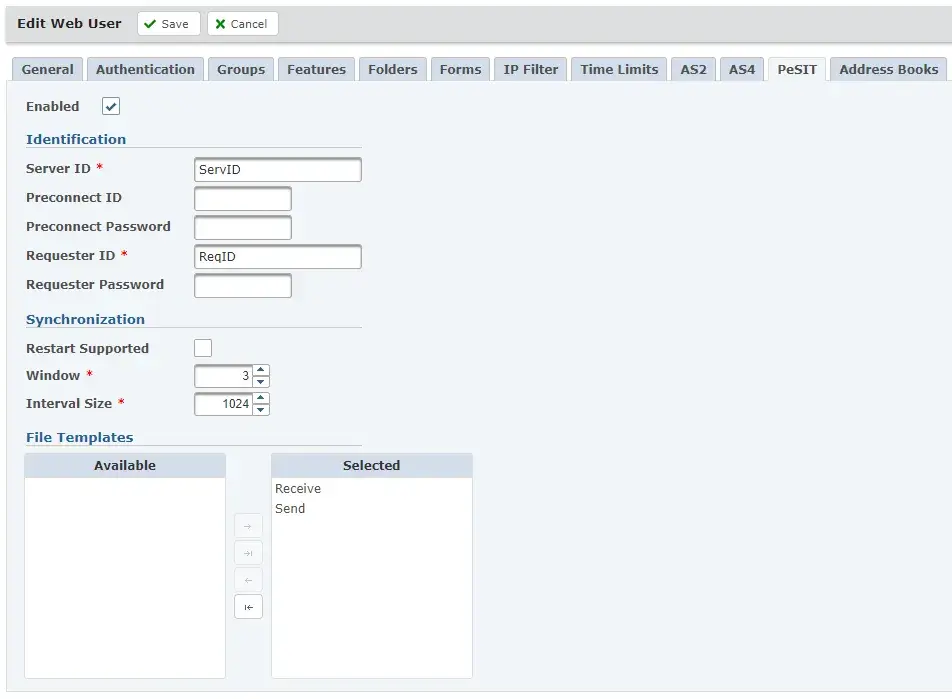Image resolution: width=952 pixels, height=699 pixels.
Task: Decrease Interval Size using its down arrow
Action: pyautogui.click(x=260, y=409)
